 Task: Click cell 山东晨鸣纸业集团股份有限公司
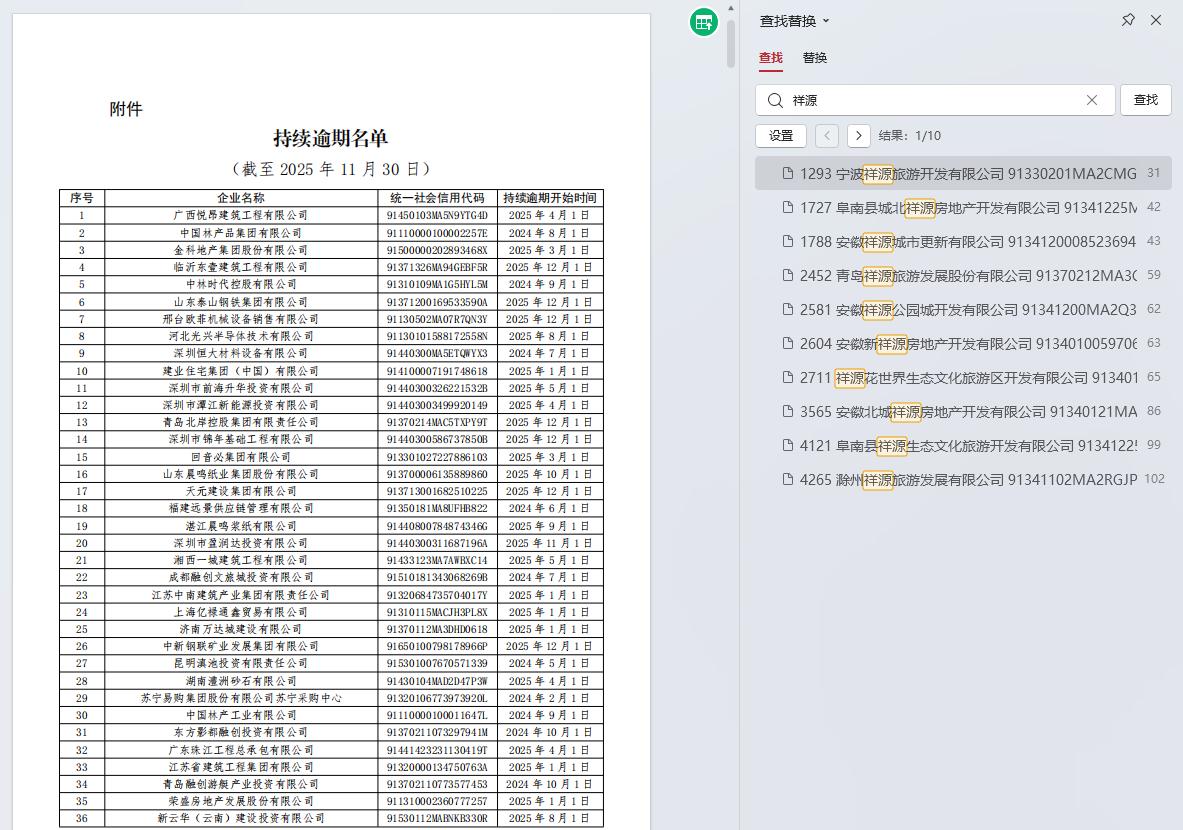click(x=241, y=474)
